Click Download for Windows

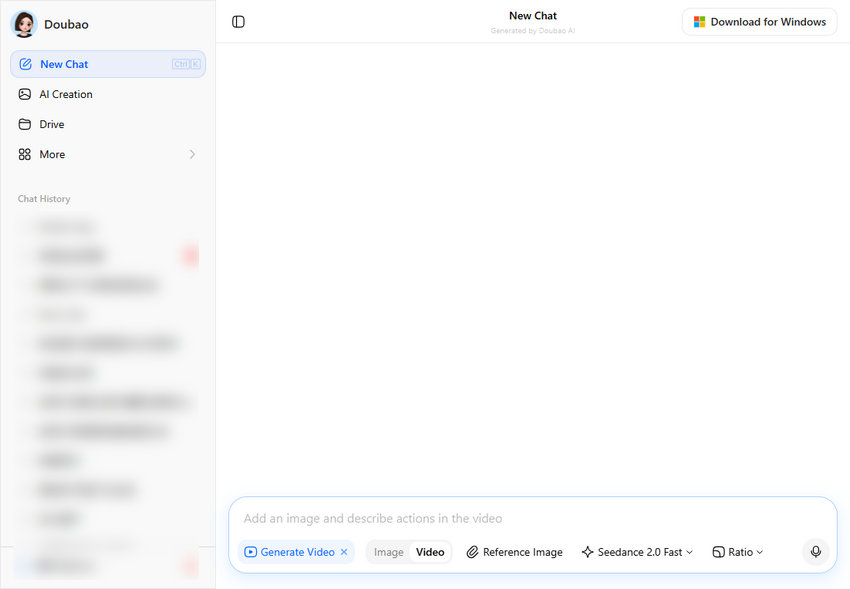point(759,21)
